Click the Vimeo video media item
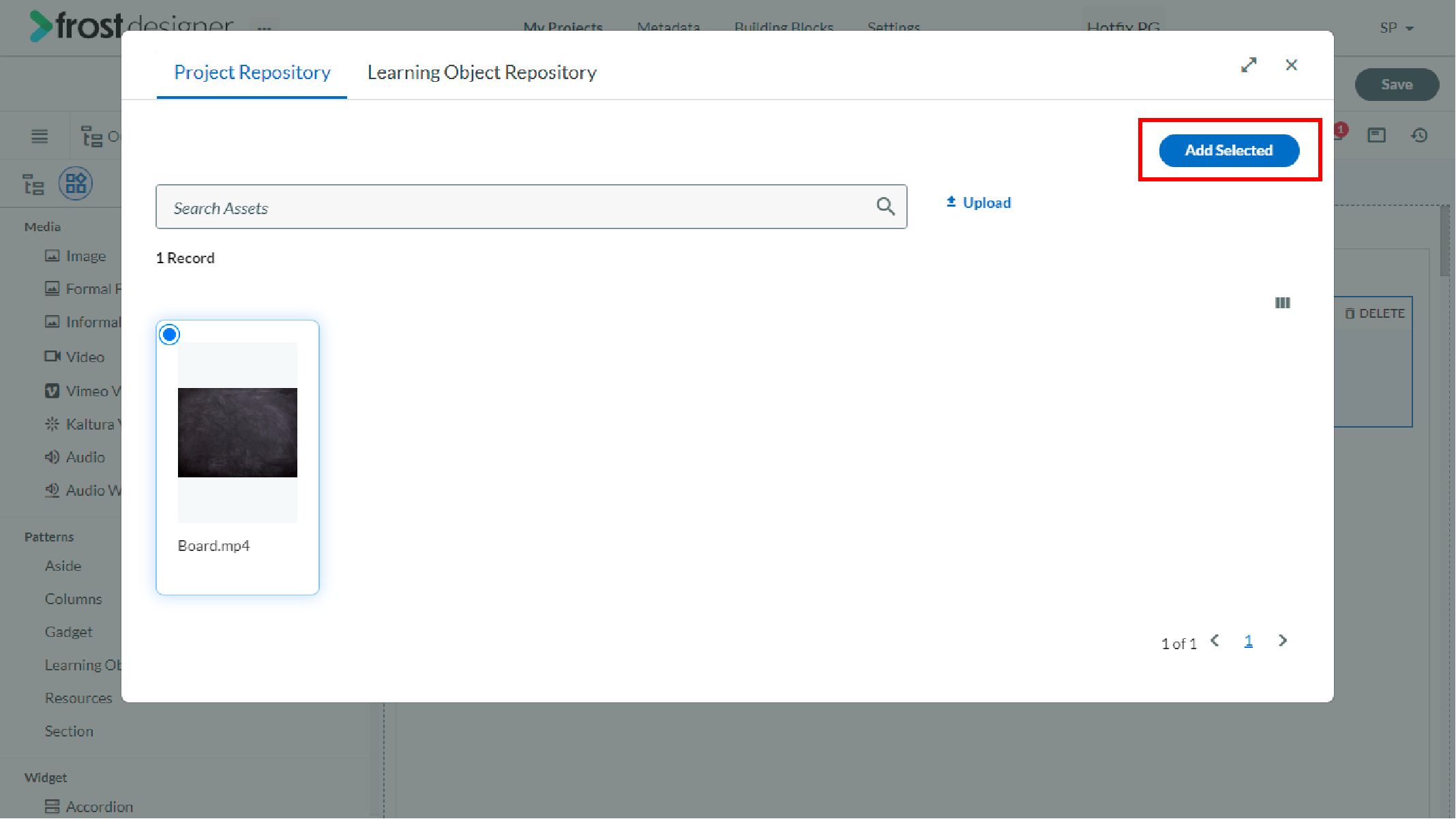 point(83,391)
